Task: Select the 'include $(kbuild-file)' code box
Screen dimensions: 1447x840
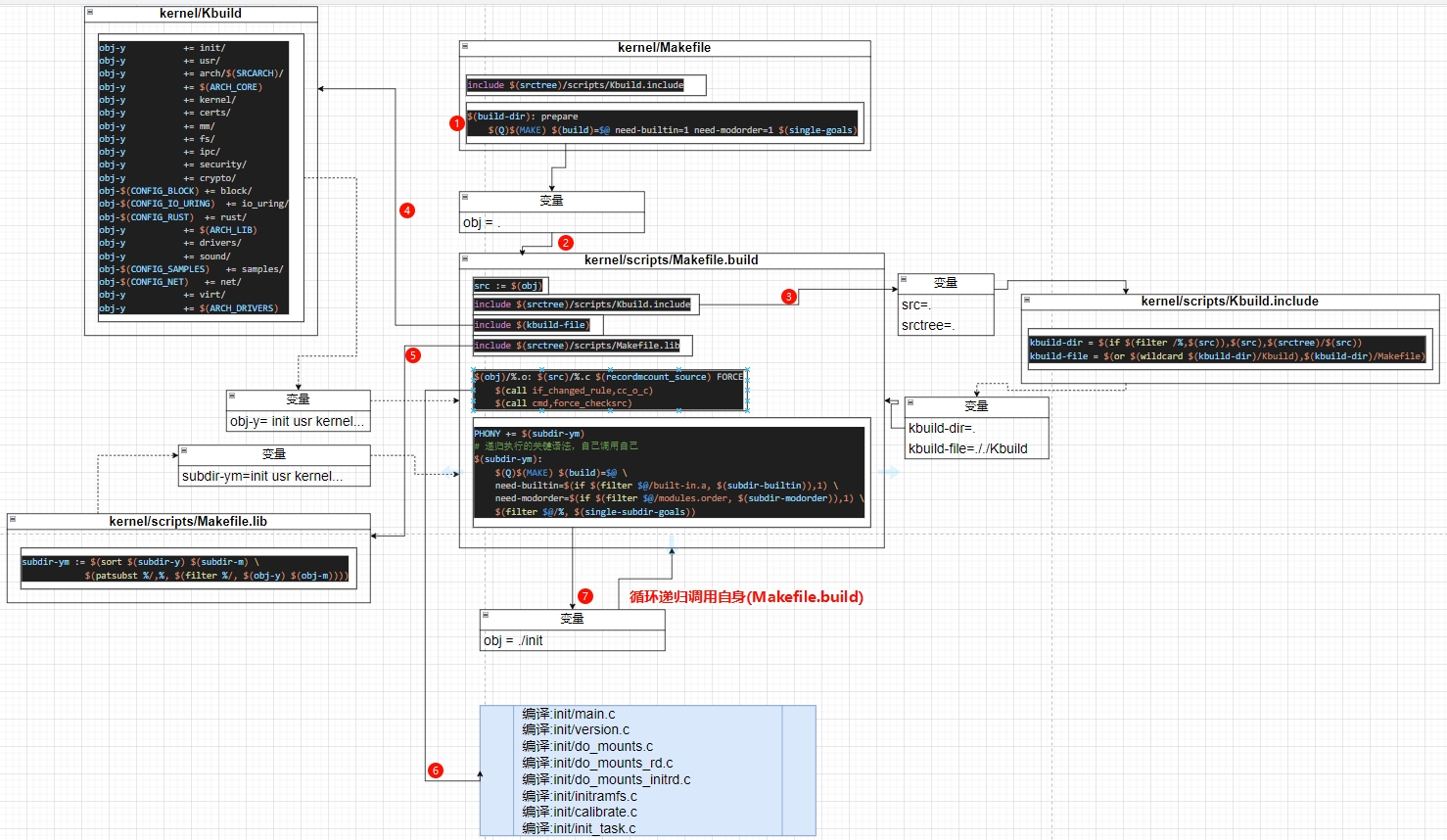Action: [531, 325]
